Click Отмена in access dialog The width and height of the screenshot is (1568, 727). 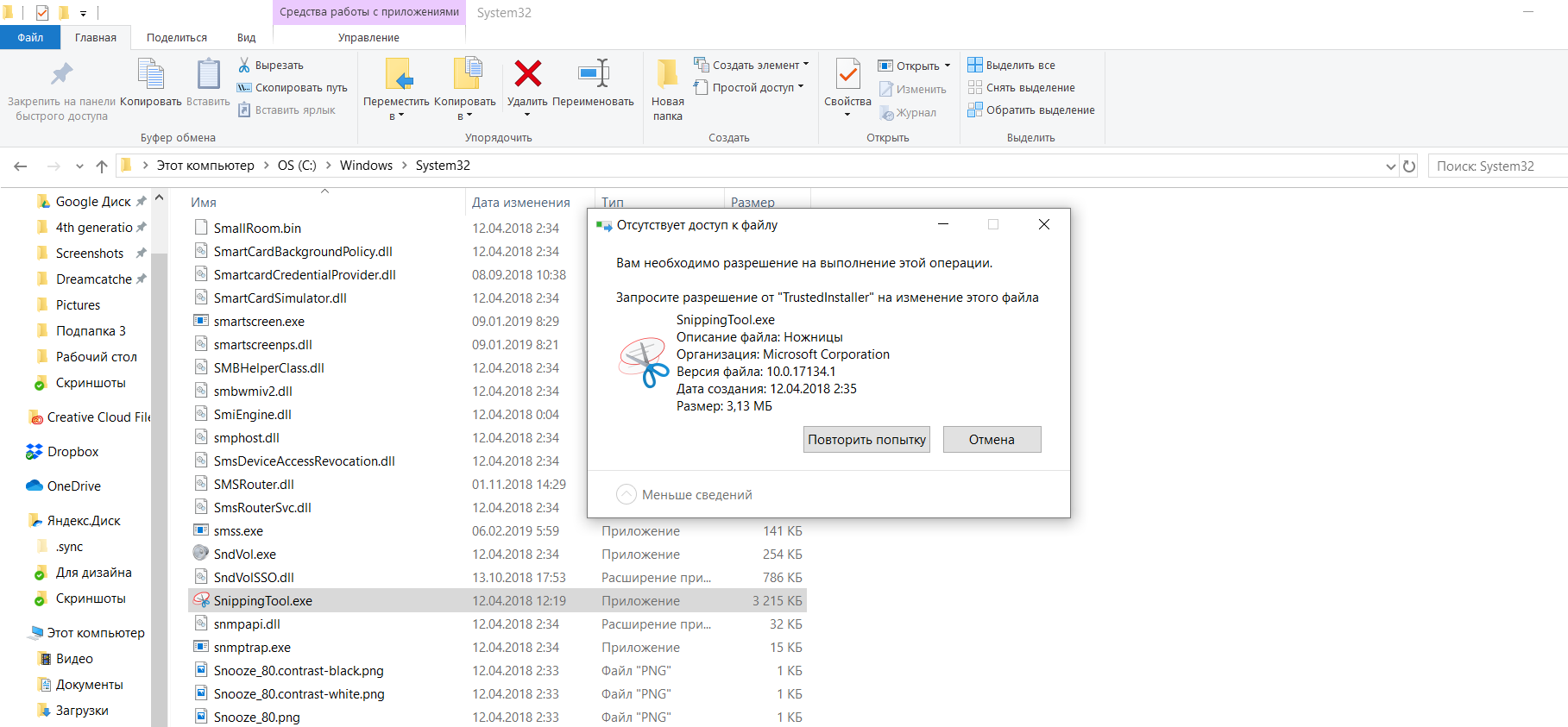(x=992, y=439)
